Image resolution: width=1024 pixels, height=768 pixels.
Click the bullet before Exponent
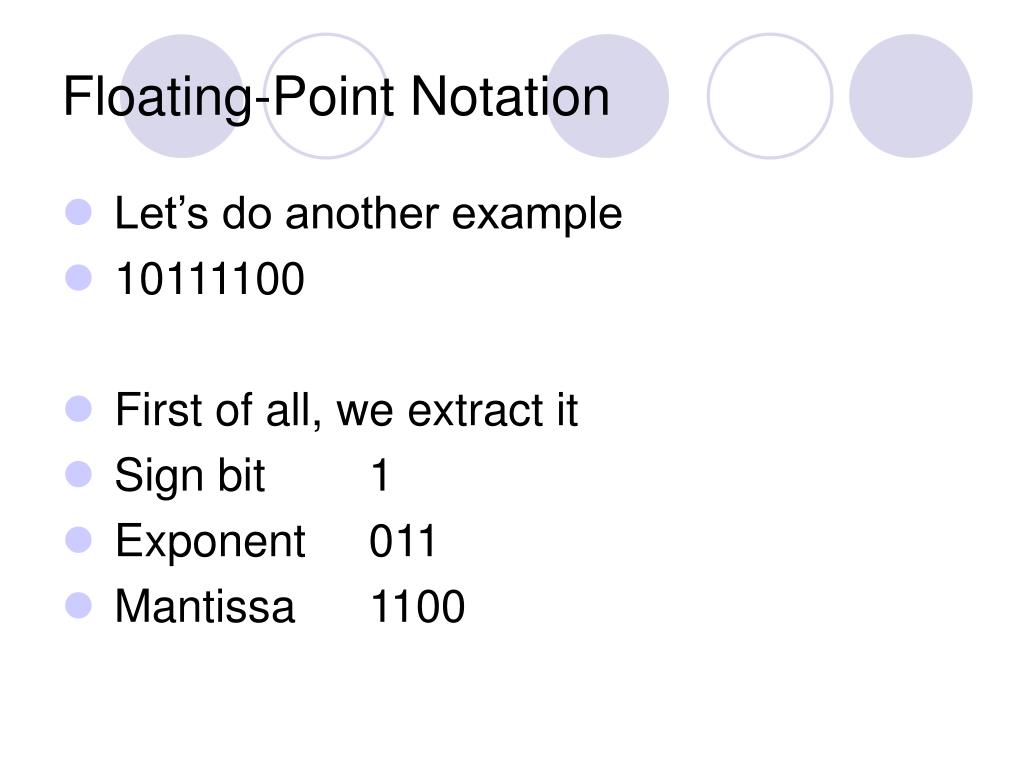(x=78, y=540)
